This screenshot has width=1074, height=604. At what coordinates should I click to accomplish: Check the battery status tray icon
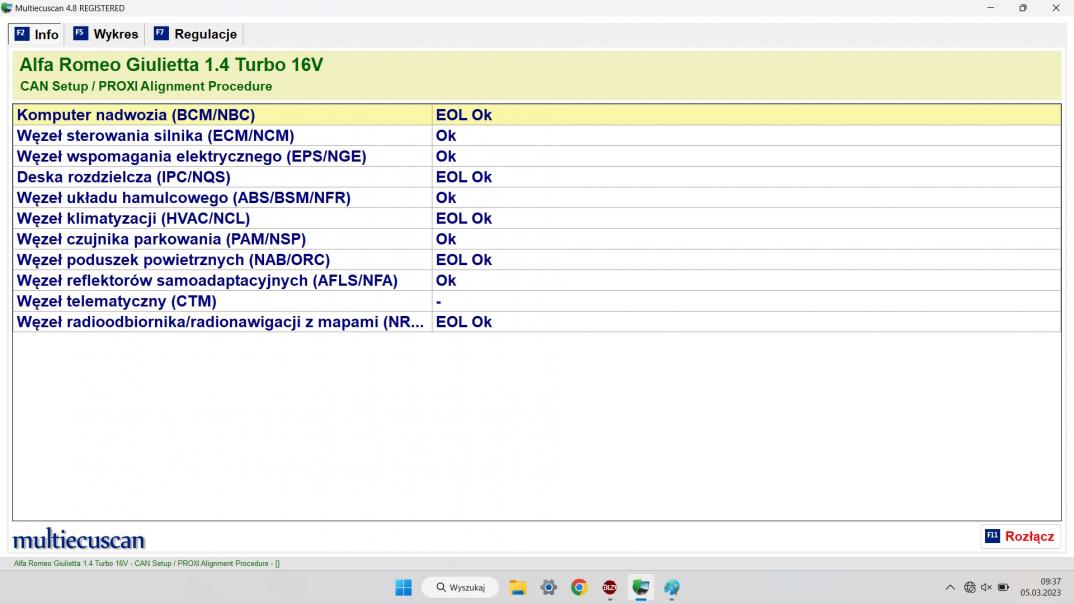pos(1003,588)
